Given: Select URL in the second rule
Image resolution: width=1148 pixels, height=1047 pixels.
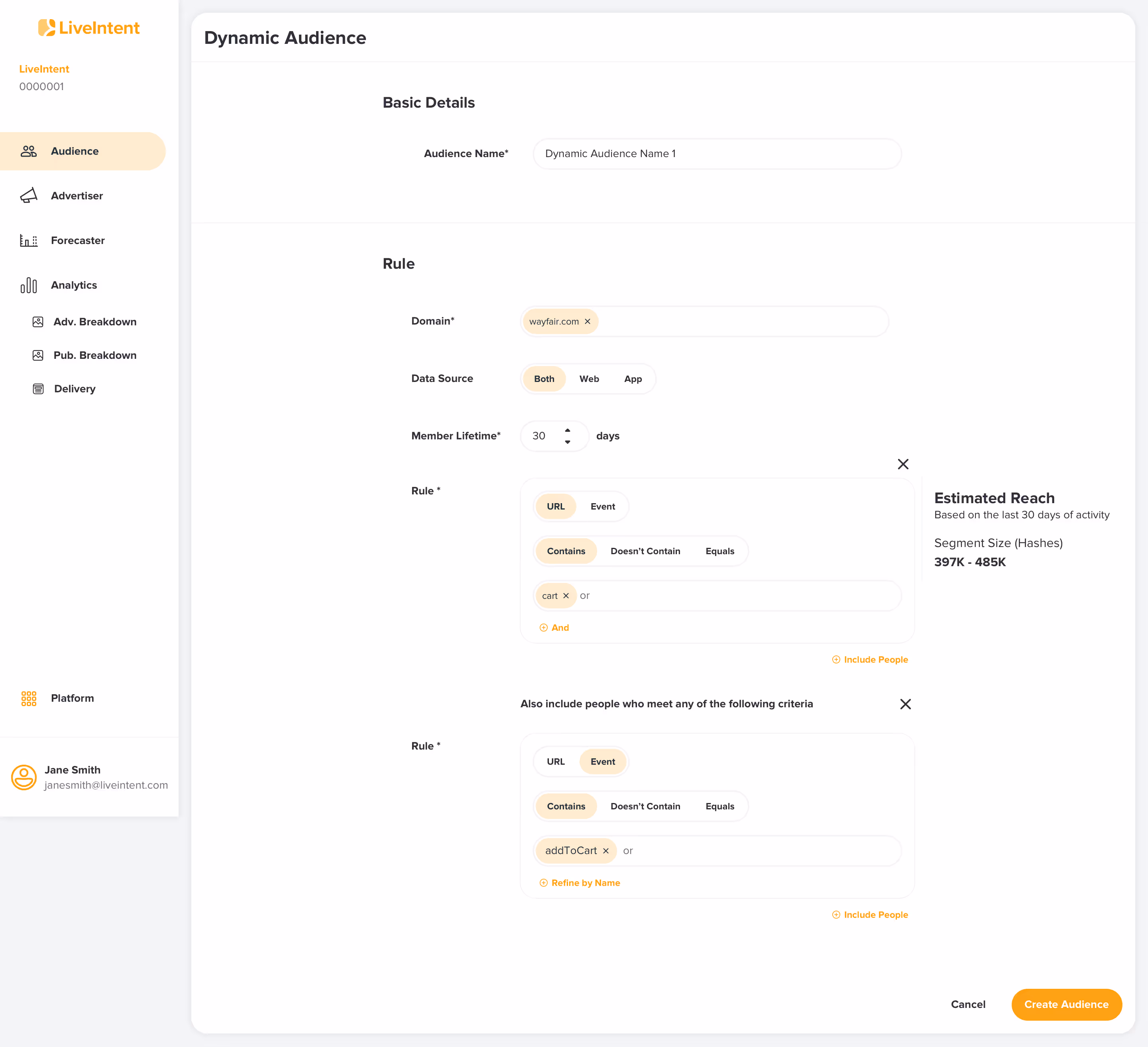Looking at the screenshot, I should tap(556, 762).
